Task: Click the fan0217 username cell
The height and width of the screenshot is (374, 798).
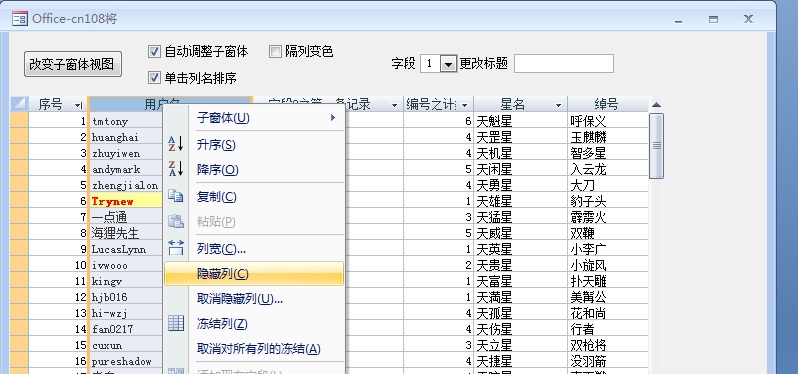Action: [126, 329]
